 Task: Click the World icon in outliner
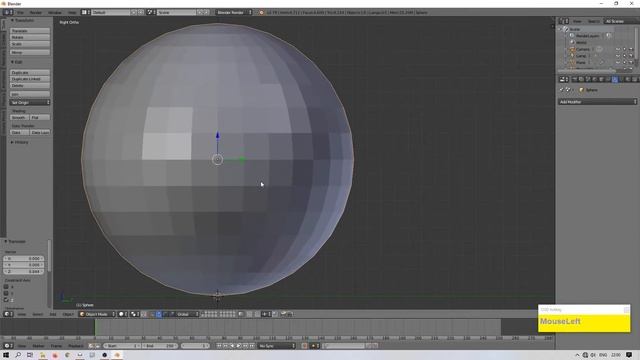click(x=572, y=42)
